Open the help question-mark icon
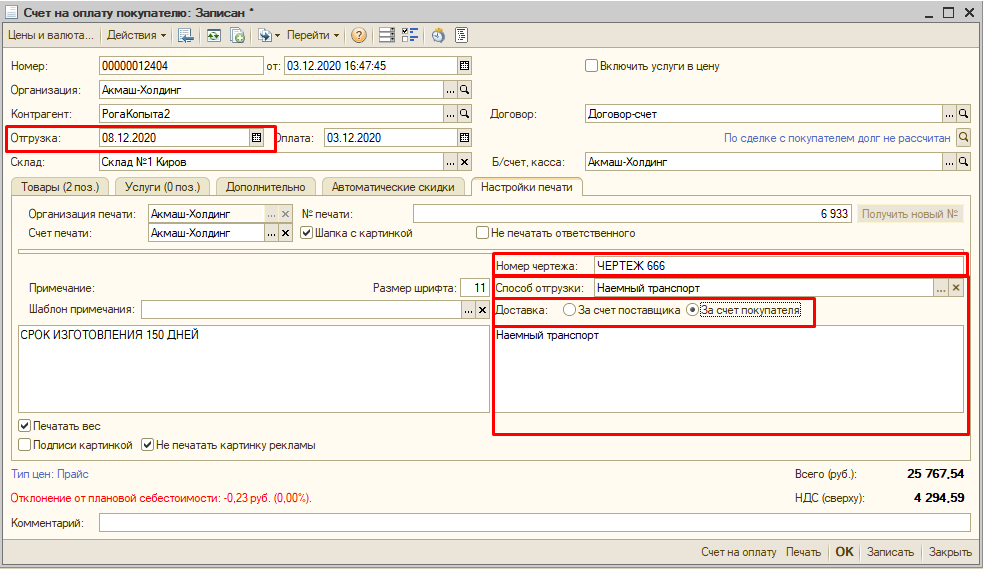Viewport: 983px width, 569px height. click(x=359, y=35)
